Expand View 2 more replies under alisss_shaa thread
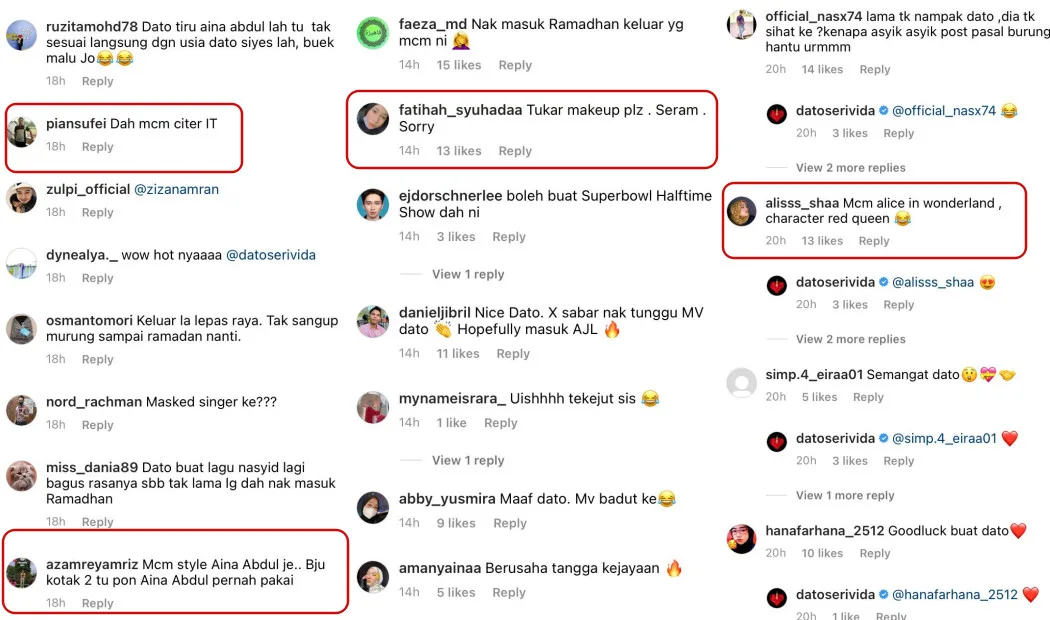 (850, 339)
